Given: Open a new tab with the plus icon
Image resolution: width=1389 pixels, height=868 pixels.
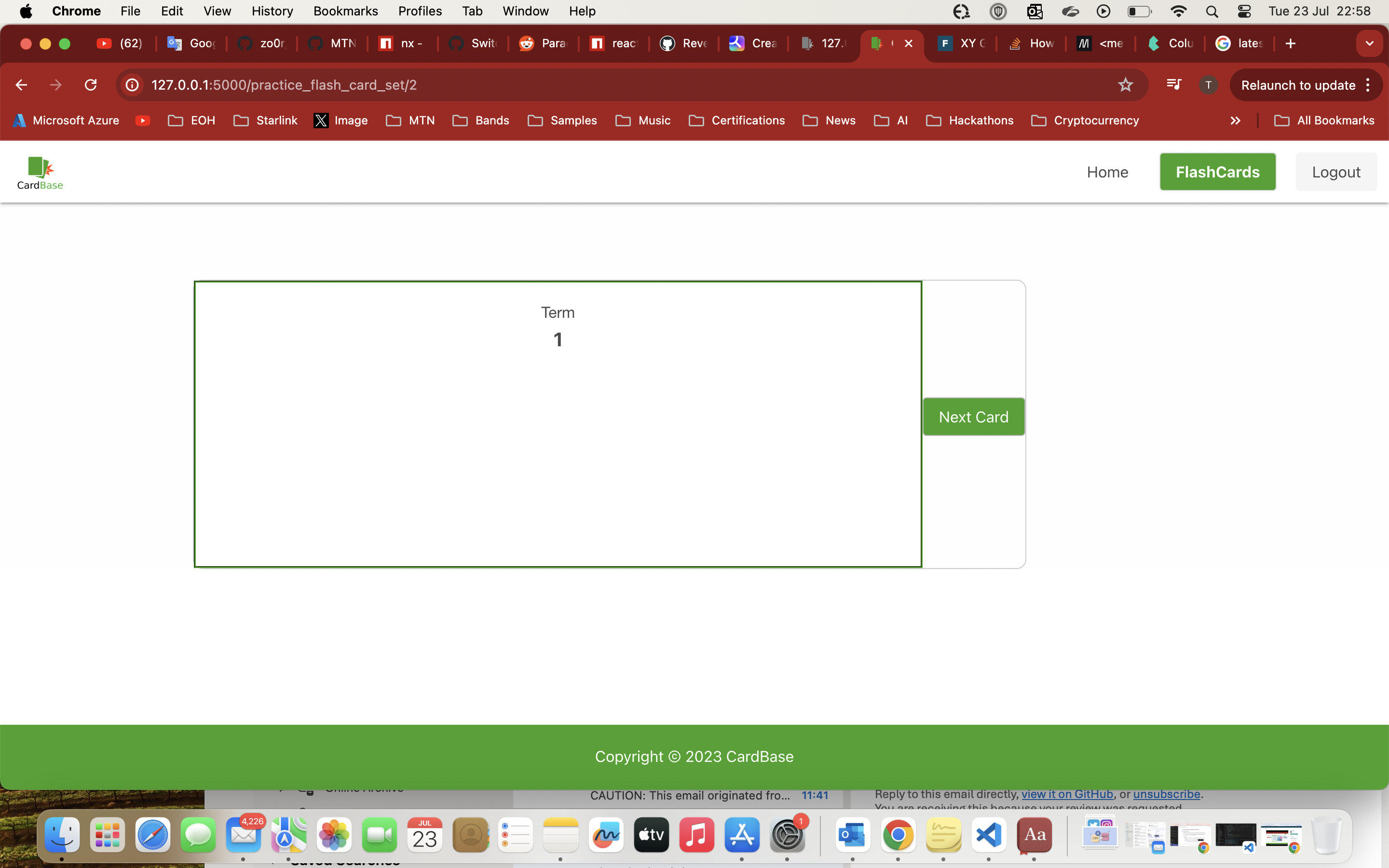Looking at the screenshot, I should [1290, 43].
